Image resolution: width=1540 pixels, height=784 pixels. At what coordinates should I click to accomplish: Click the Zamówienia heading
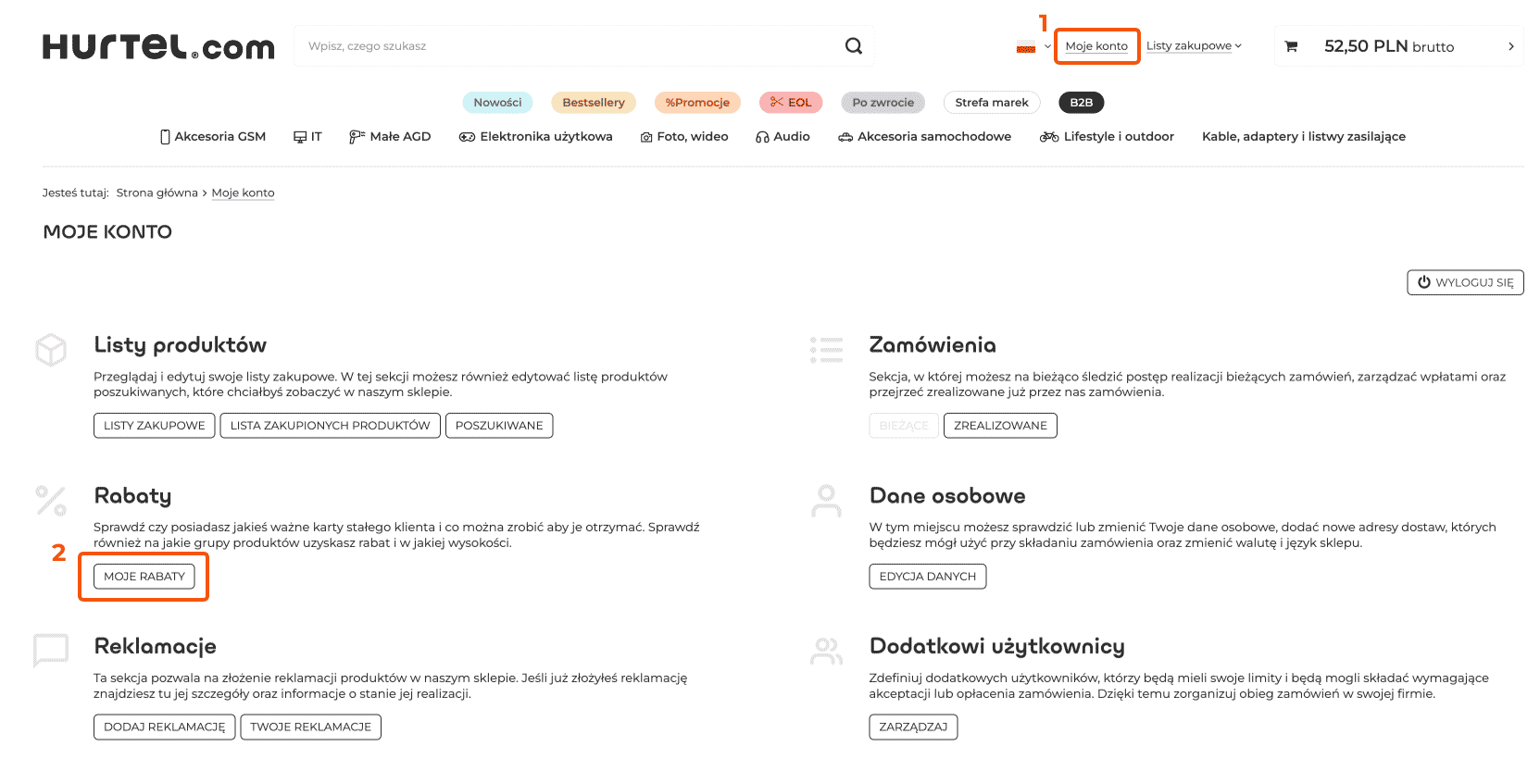point(933,345)
